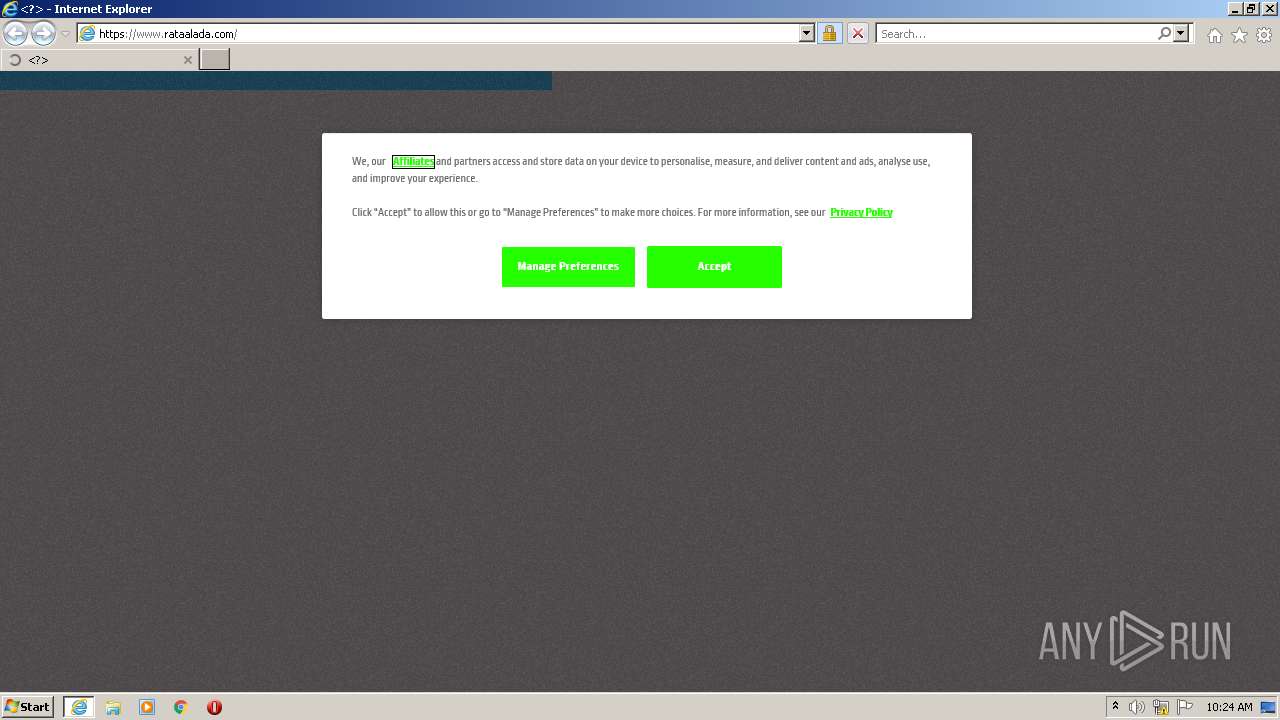Open Internet Explorer in the taskbar
This screenshot has height=720, width=1280.
(x=79, y=707)
